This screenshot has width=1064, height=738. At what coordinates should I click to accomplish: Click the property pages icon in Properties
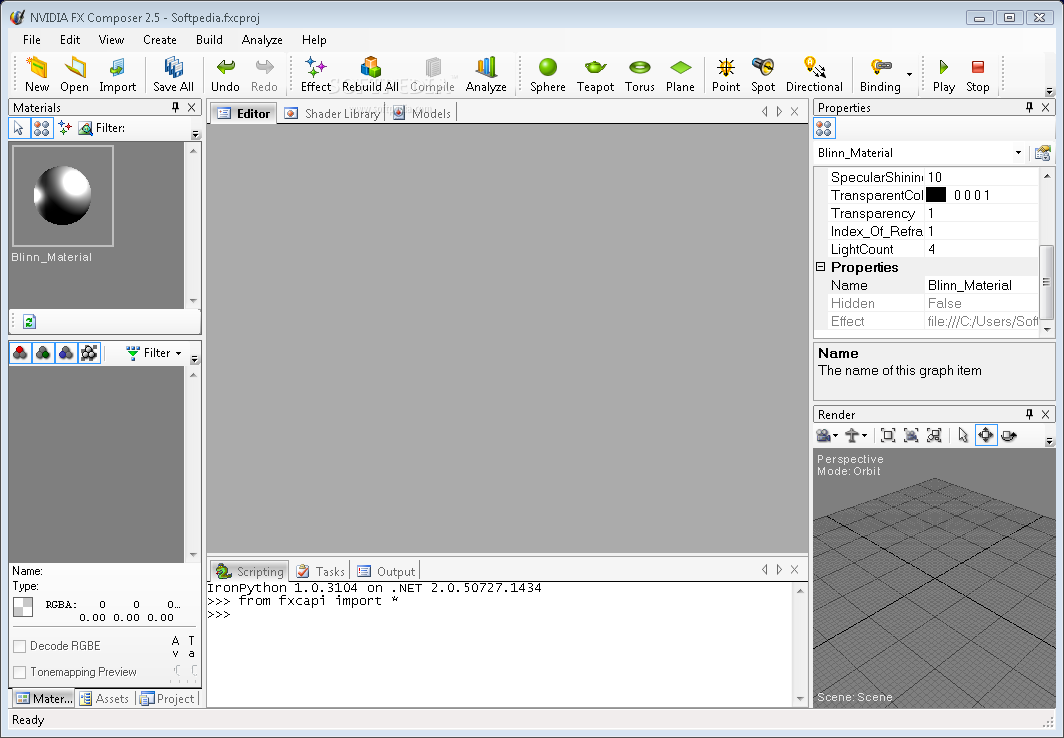(1043, 153)
